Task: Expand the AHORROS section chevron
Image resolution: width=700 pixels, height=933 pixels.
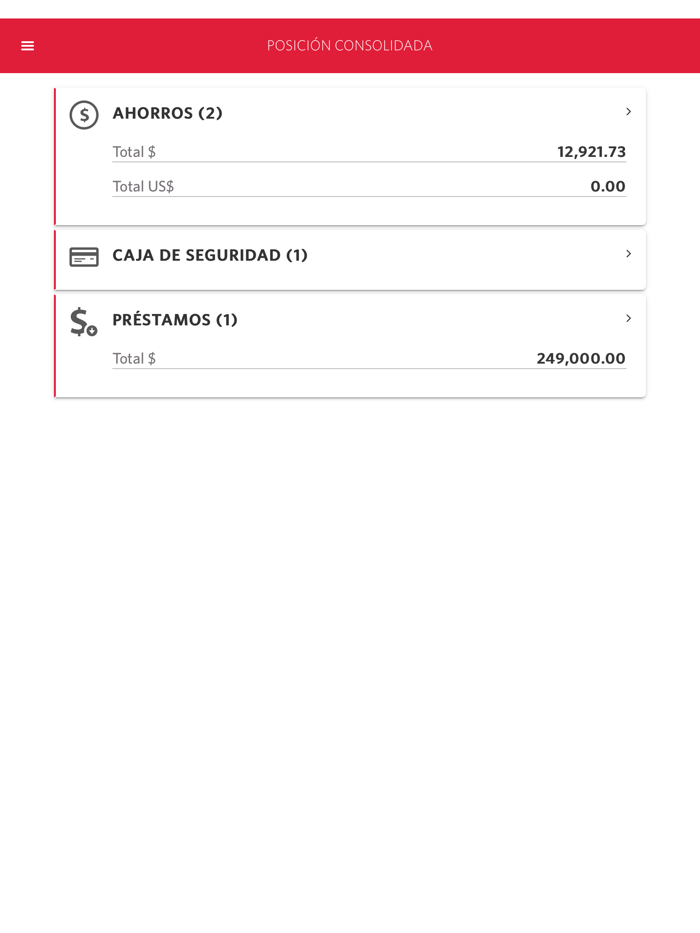Action: pos(628,112)
